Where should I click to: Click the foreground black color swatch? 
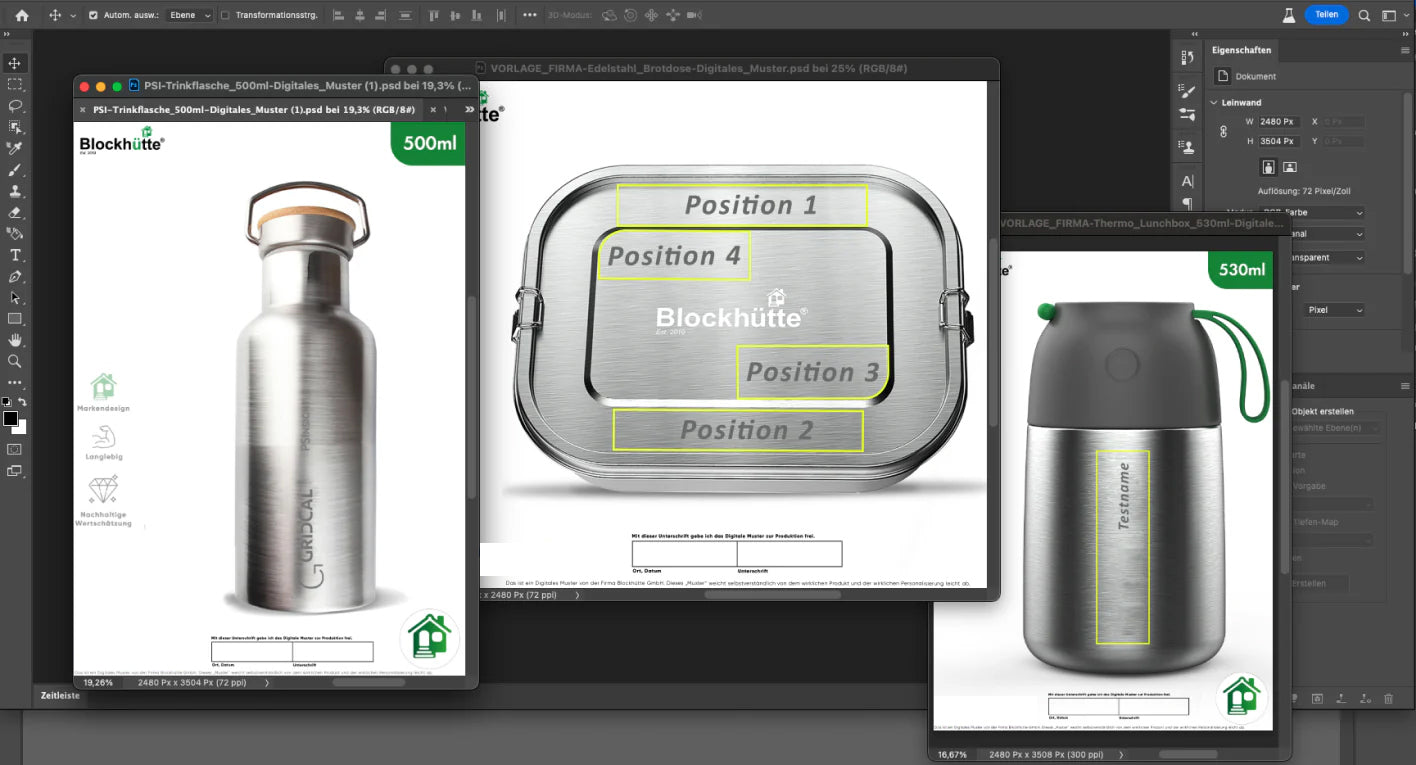pos(10,418)
